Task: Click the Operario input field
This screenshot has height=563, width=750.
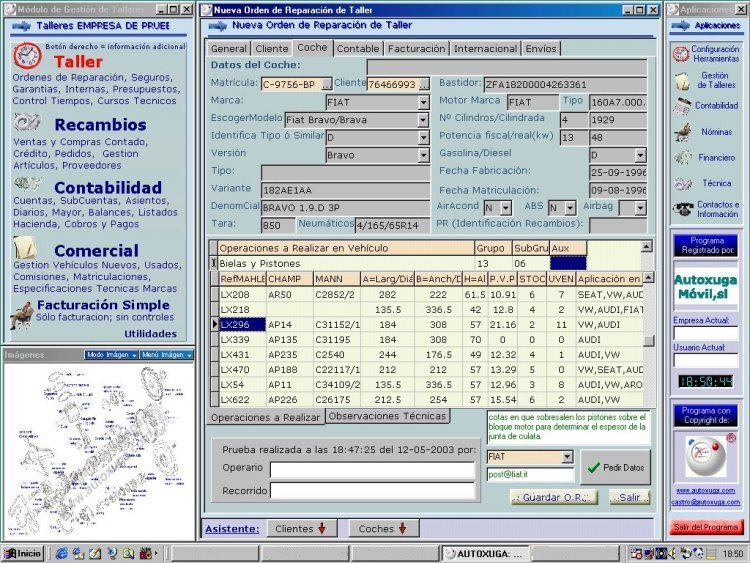Action: pyautogui.click(x=373, y=470)
